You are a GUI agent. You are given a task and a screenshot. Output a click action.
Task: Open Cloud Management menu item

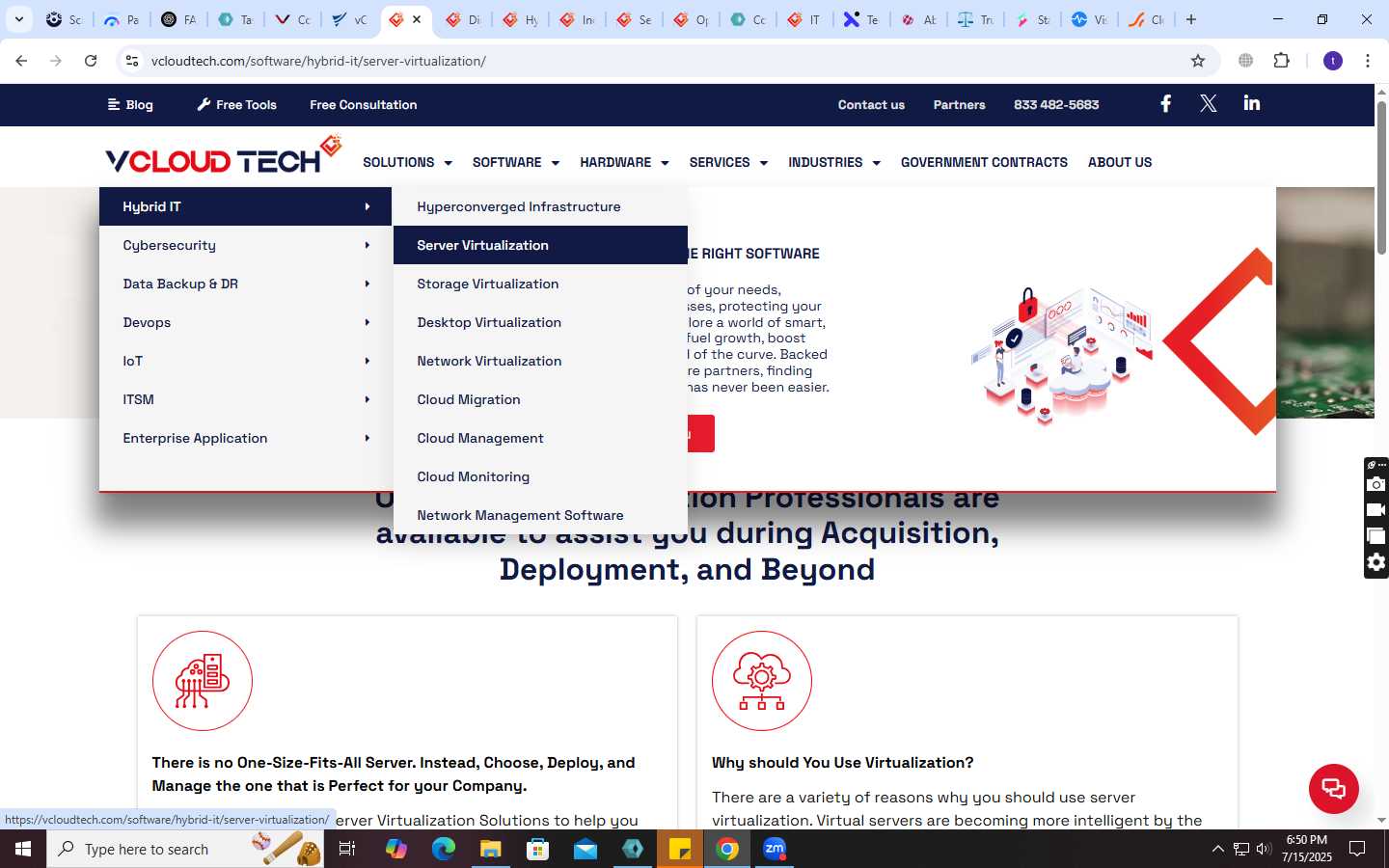click(540, 438)
